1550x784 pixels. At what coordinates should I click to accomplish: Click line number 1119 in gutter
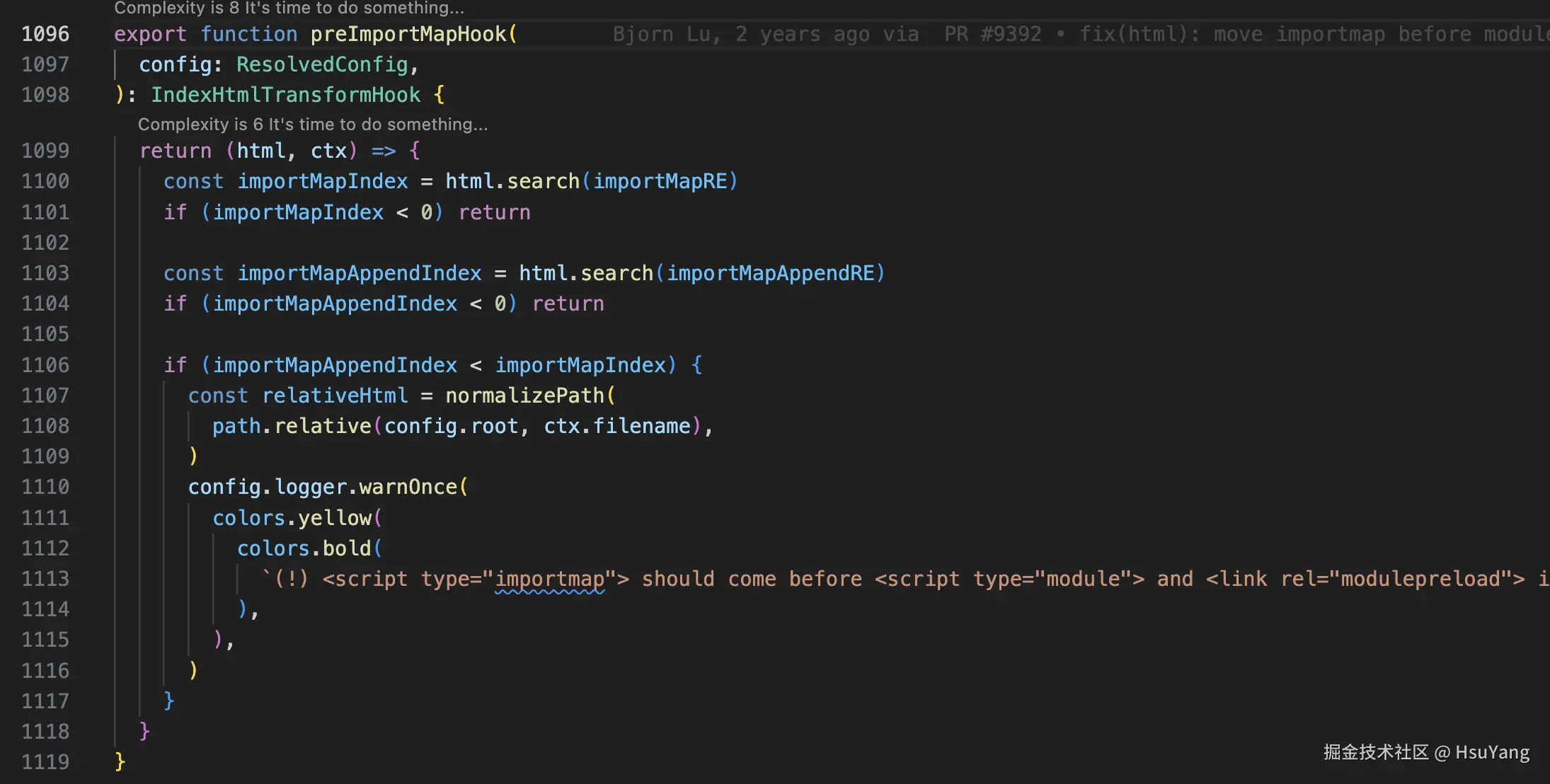tap(45, 762)
